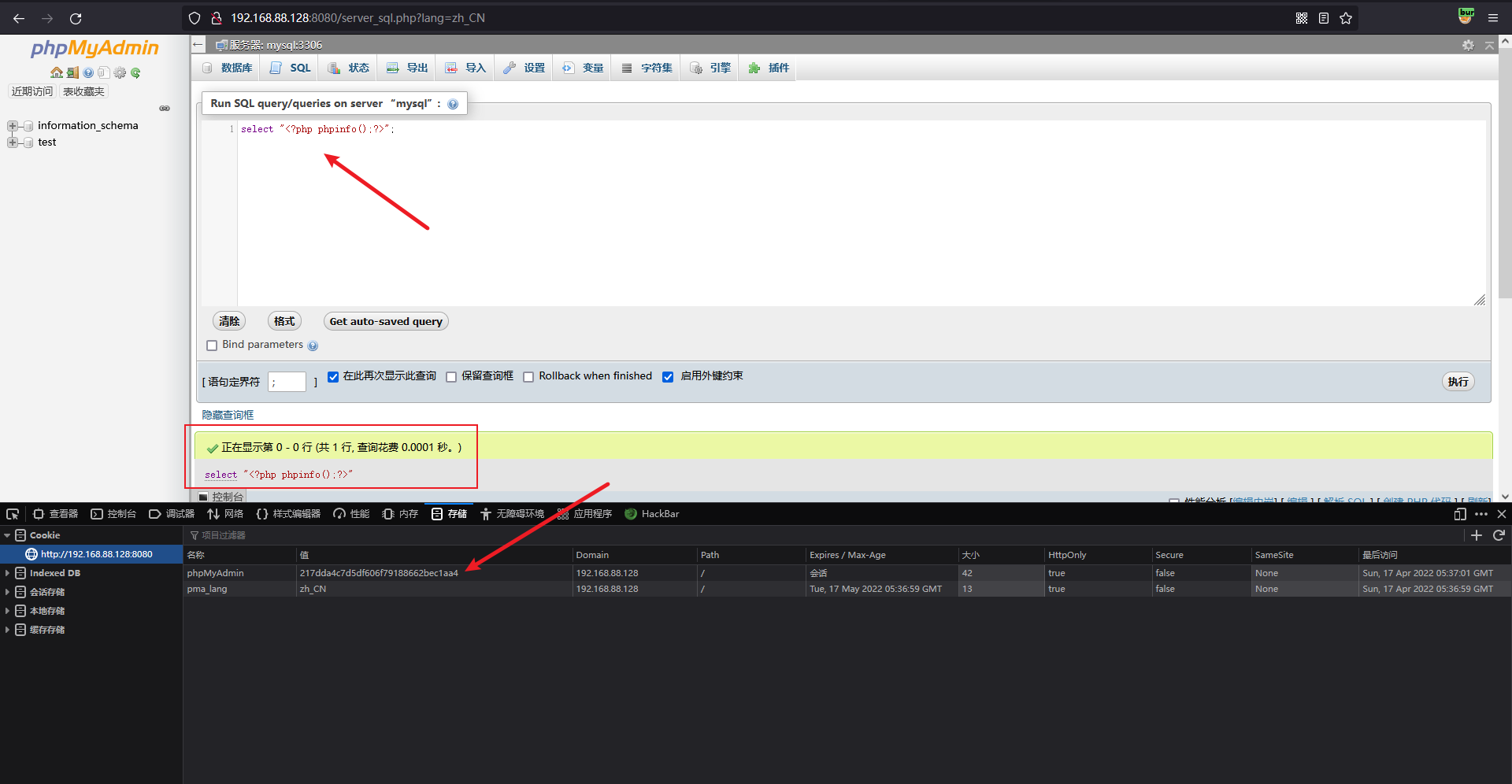Image resolution: width=1512 pixels, height=784 pixels.
Task: Enable the retain query box checkbox
Action: 451,377
